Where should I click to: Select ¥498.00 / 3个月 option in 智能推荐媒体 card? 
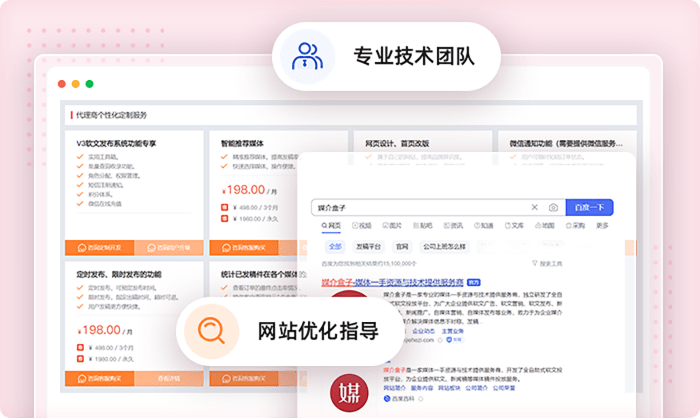[248, 208]
